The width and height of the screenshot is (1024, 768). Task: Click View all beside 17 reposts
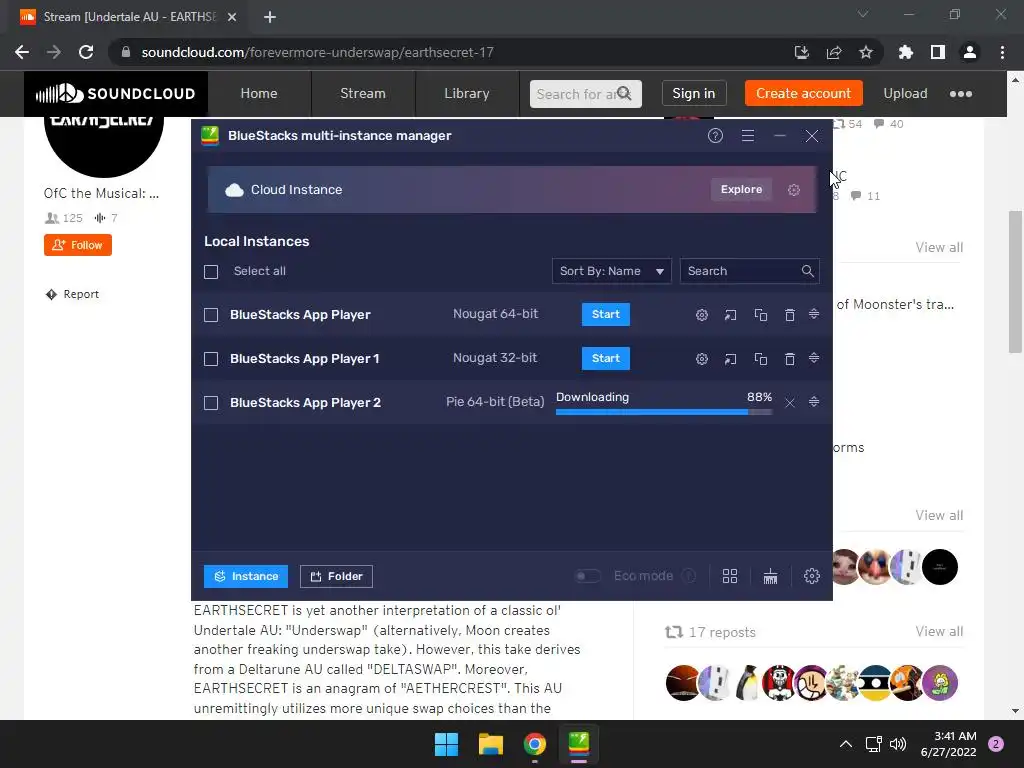939,631
